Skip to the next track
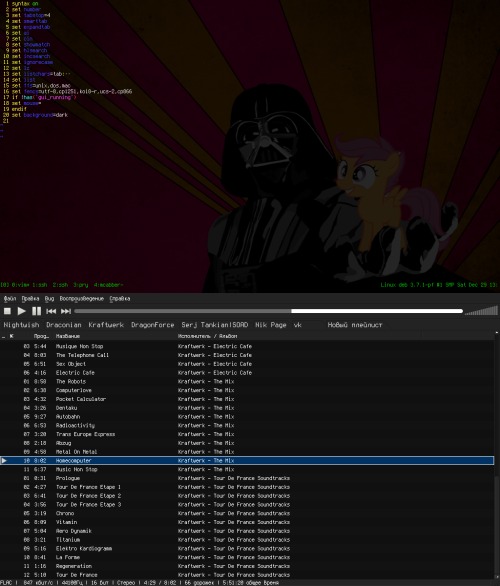Image resolution: width=500 pixels, height=586 pixels. (x=66, y=311)
